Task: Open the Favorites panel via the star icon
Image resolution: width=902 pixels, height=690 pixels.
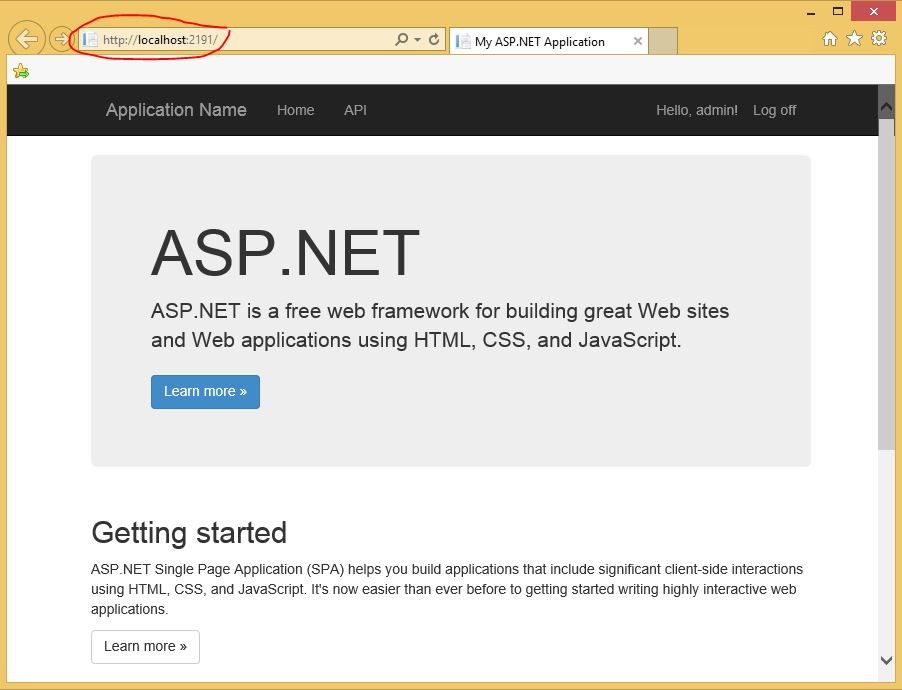Action: click(852, 37)
